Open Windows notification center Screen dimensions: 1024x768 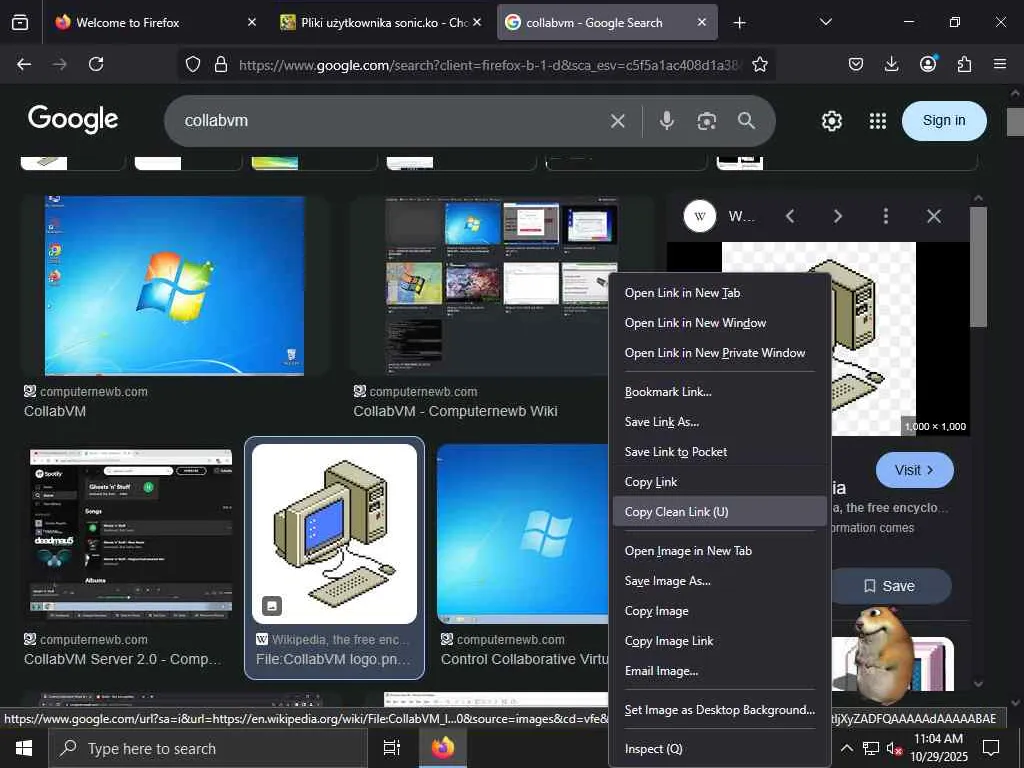click(x=991, y=748)
